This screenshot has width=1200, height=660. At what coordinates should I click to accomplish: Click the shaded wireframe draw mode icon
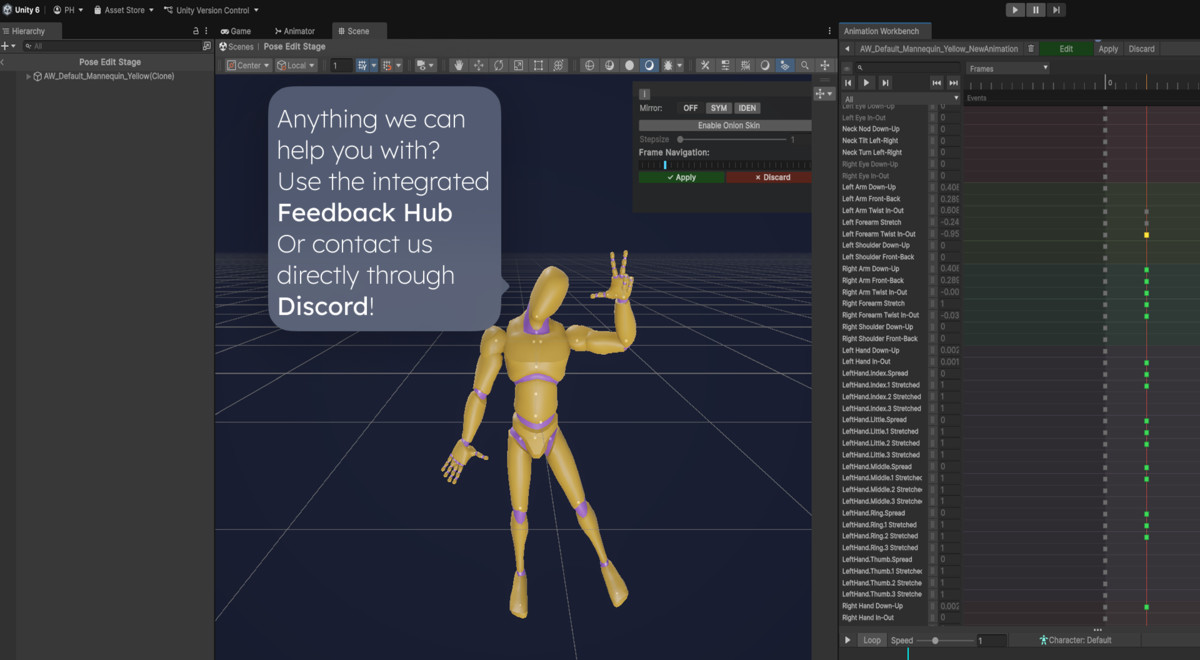pos(610,65)
